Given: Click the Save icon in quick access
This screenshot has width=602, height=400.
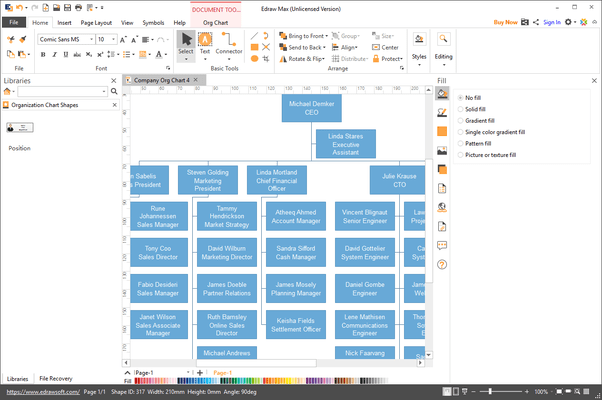Looking at the screenshot, I should point(67,7).
